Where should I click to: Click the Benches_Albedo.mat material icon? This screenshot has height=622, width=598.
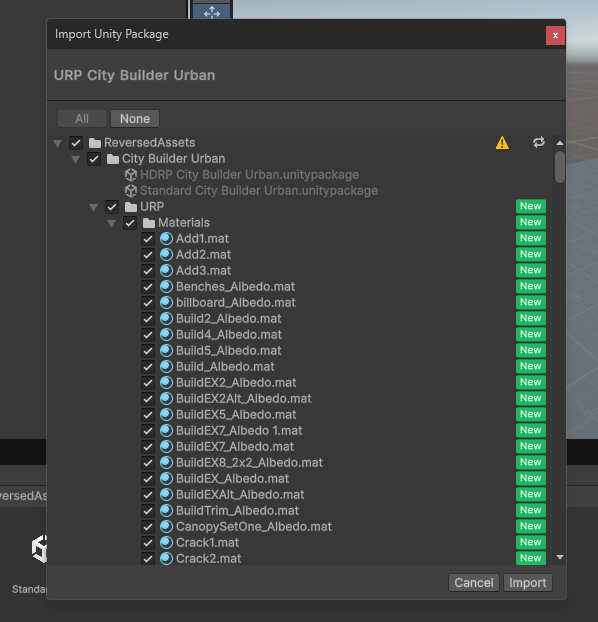[166, 287]
